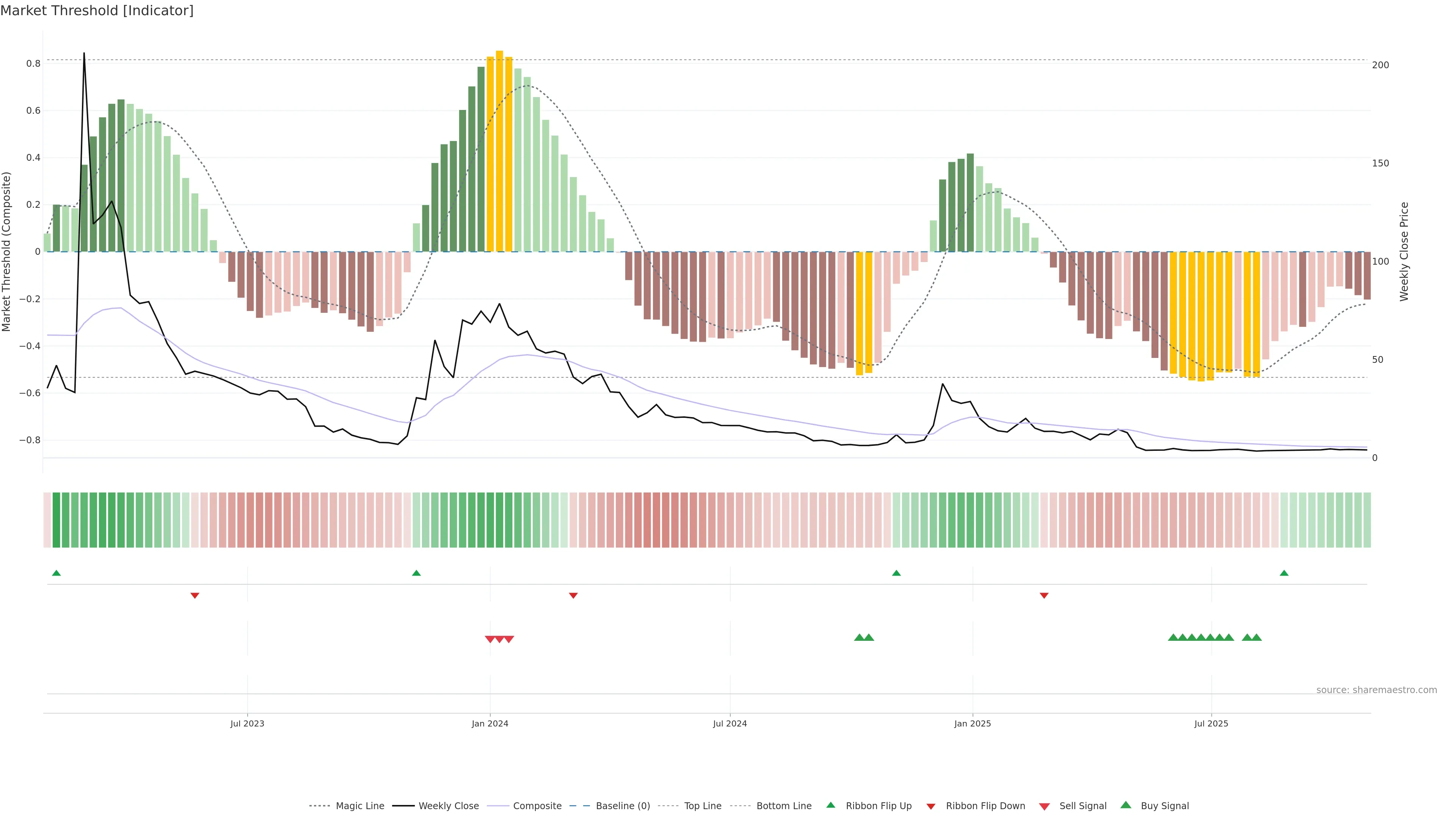Click the source: sharemaestro.com text
The height and width of the screenshot is (819, 1456).
pos(1376,690)
